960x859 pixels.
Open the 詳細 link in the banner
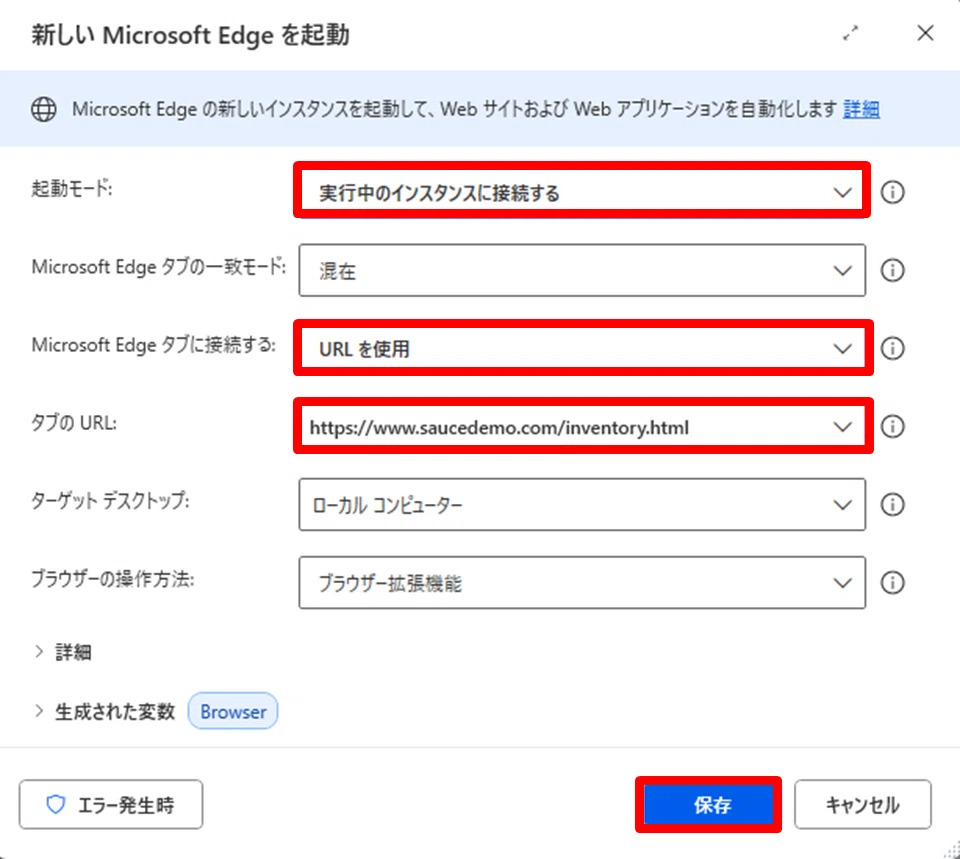click(861, 110)
